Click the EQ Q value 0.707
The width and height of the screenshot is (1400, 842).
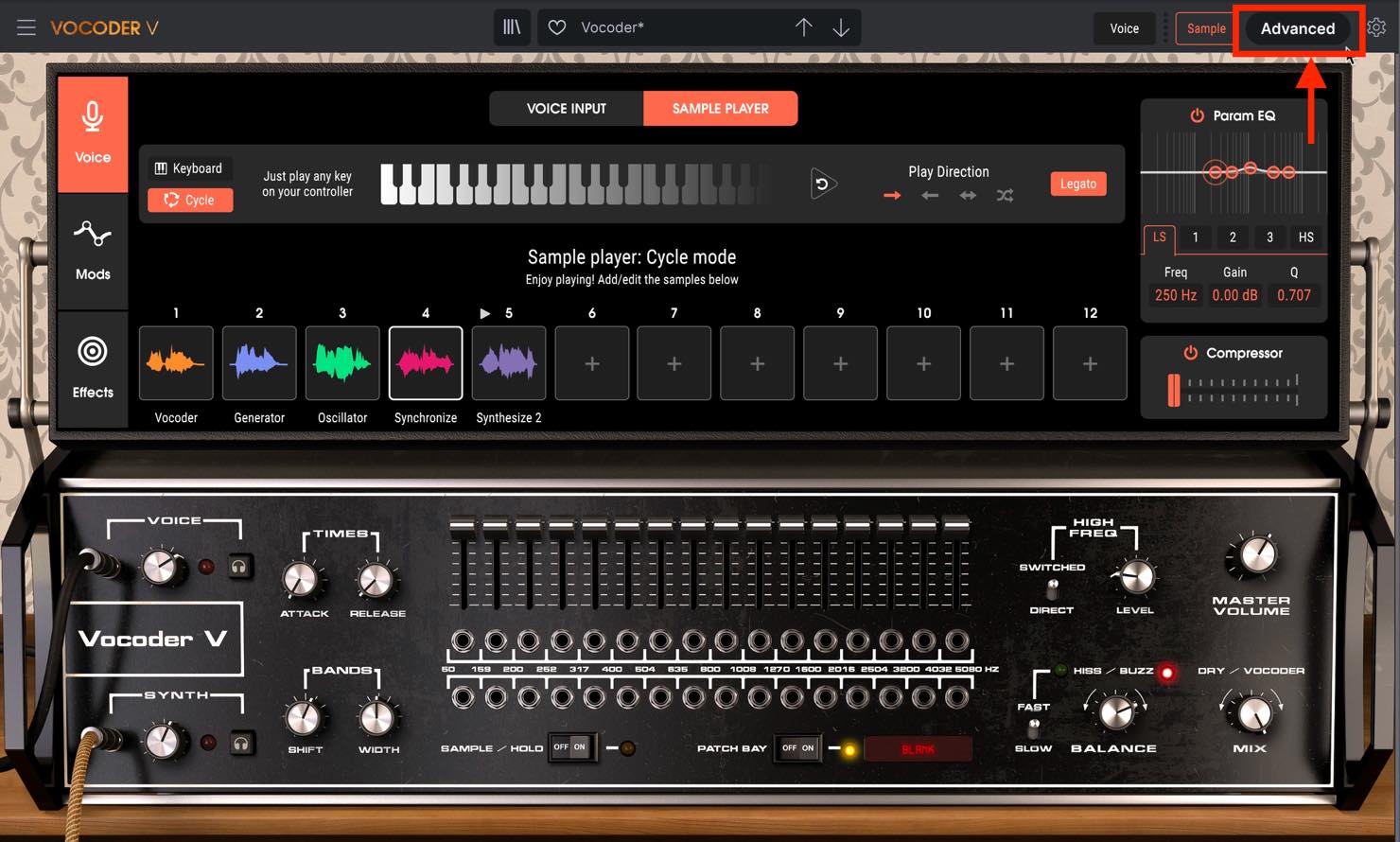(x=1294, y=295)
